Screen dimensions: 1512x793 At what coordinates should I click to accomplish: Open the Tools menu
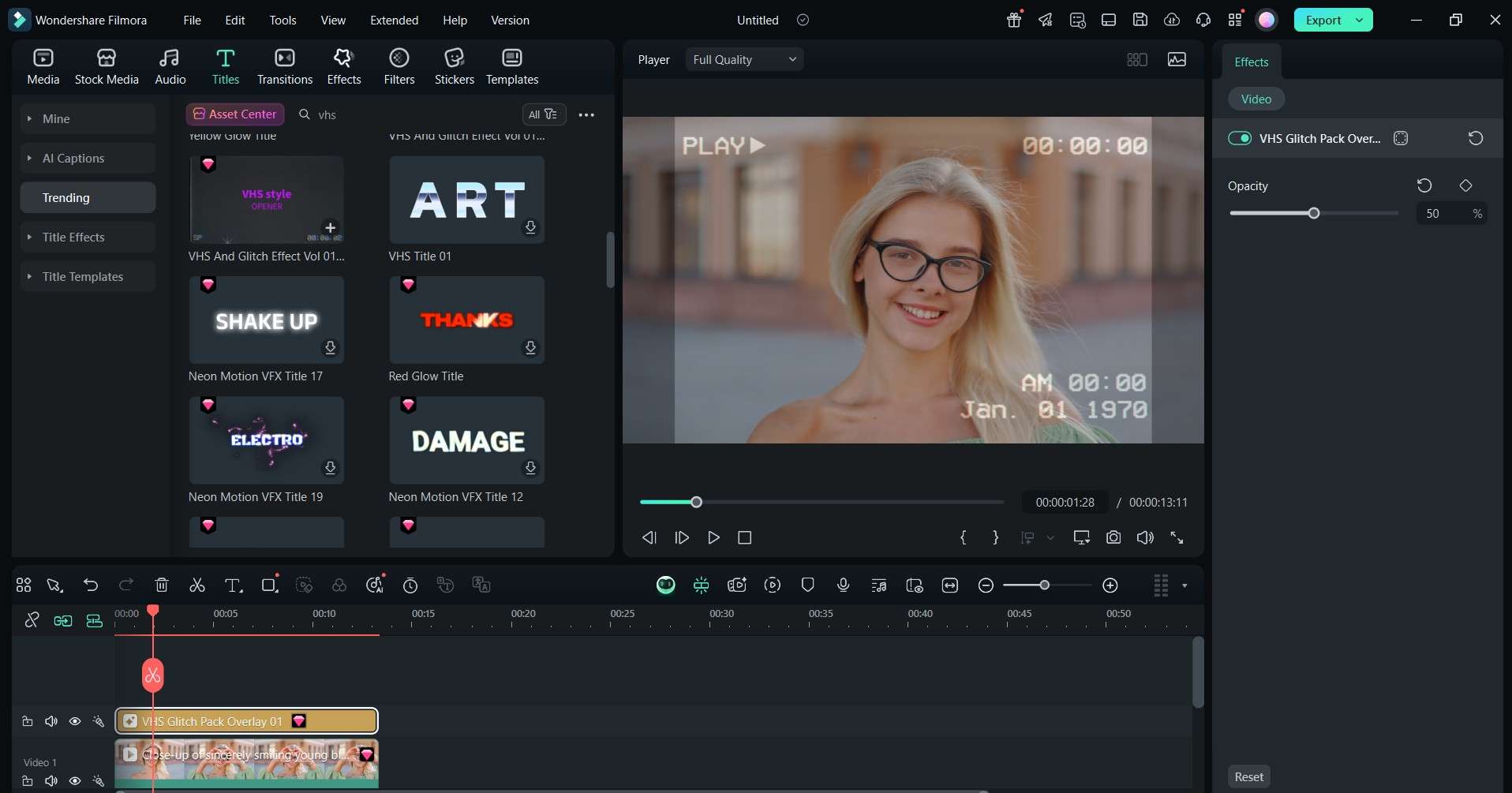tap(283, 20)
